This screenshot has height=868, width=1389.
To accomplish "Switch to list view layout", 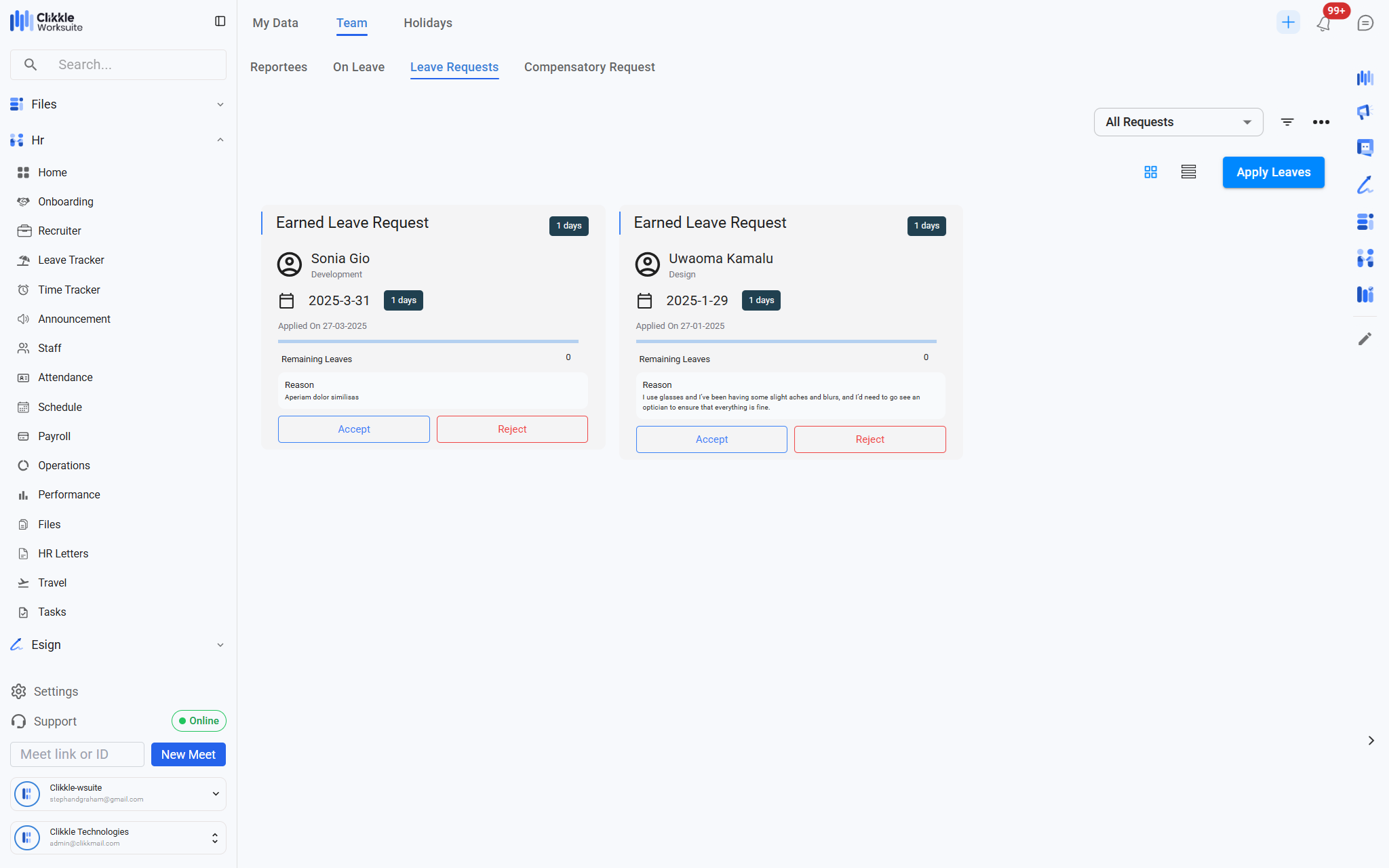I will pos(1188,172).
